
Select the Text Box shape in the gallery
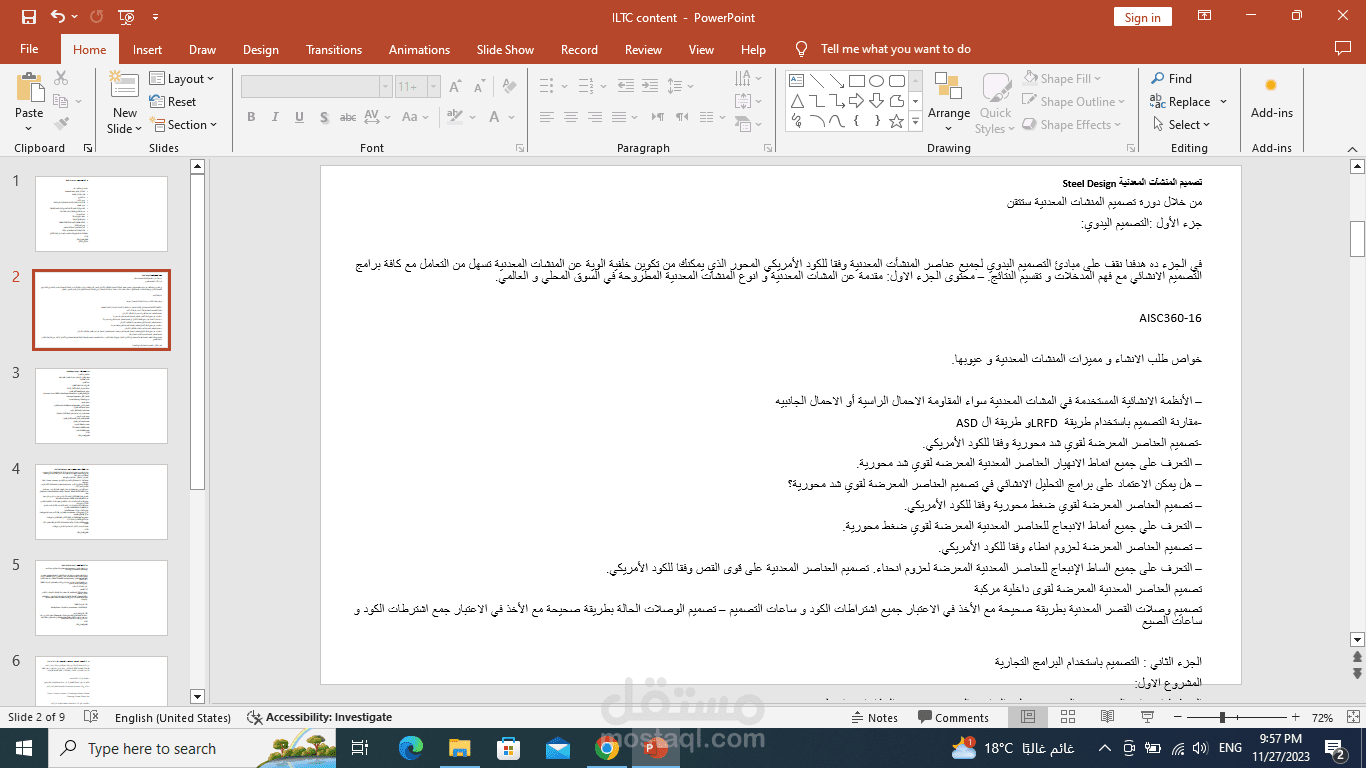click(x=797, y=81)
